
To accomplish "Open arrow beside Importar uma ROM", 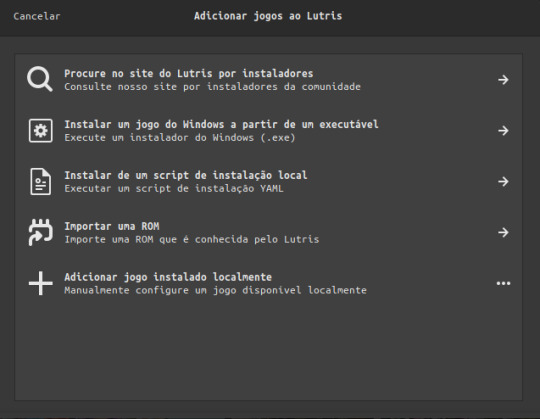I will point(503,232).
